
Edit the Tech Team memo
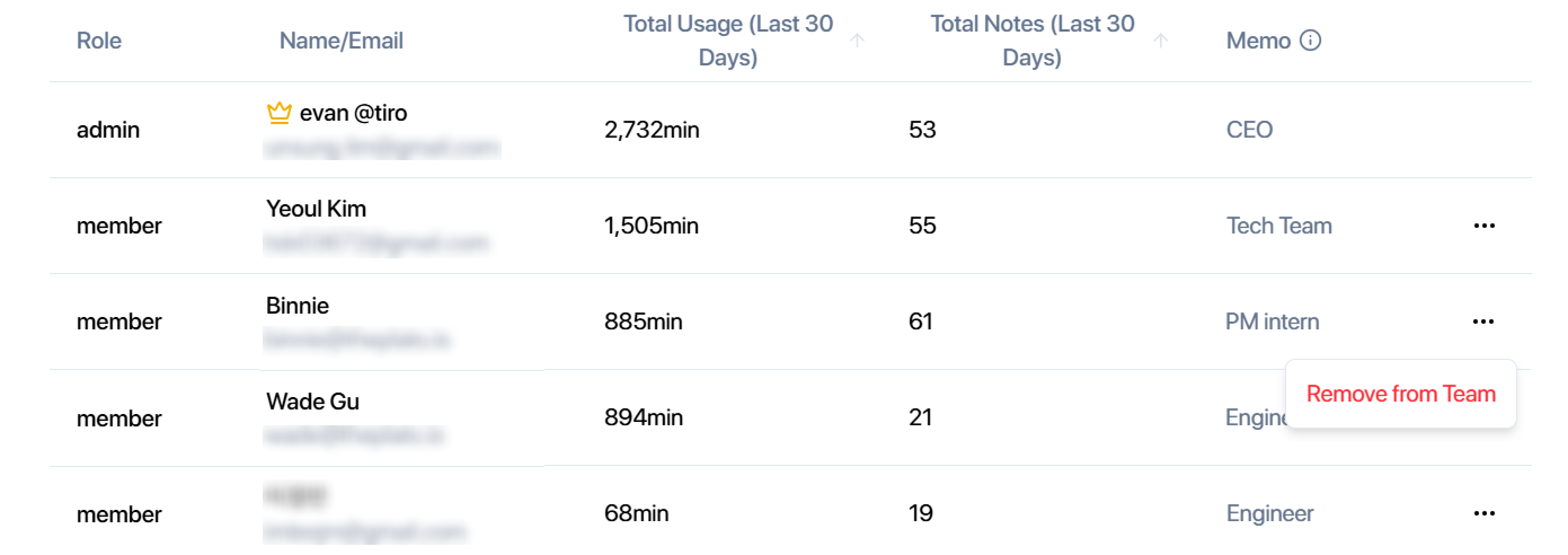pos(1279,226)
